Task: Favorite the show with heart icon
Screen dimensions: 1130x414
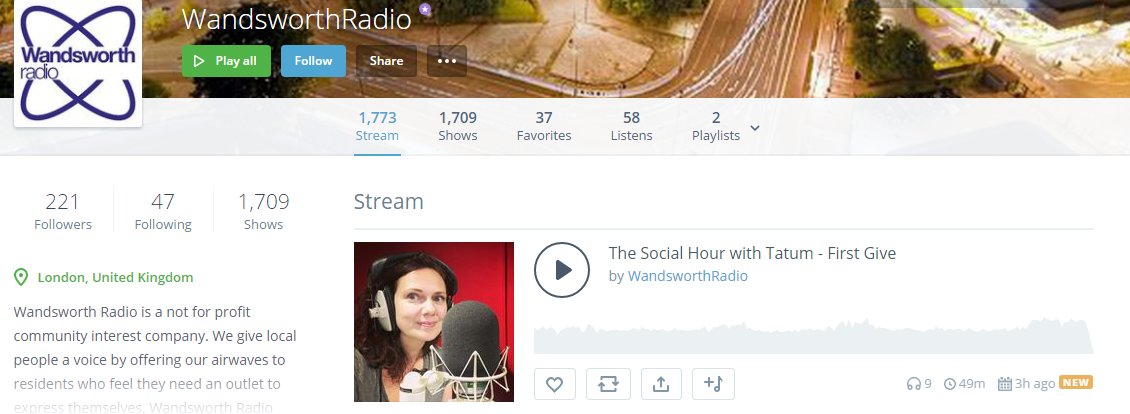Action: pos(554,384)
